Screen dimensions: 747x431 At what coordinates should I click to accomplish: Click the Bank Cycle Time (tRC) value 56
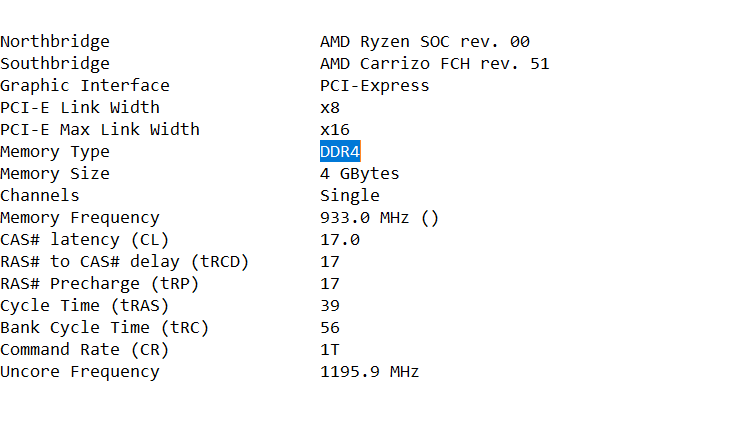(x=330, y=328)
